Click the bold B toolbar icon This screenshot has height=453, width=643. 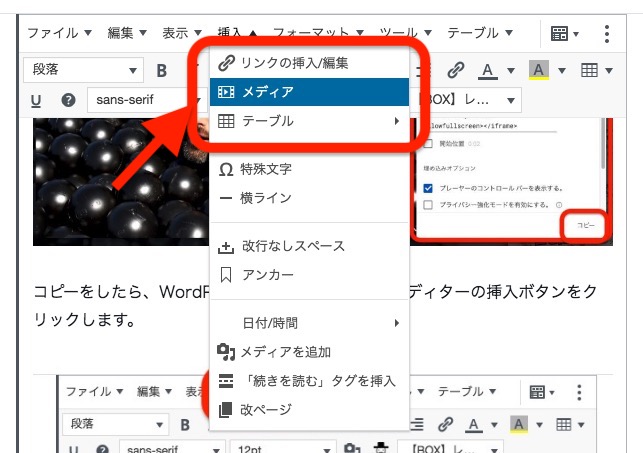161,70
